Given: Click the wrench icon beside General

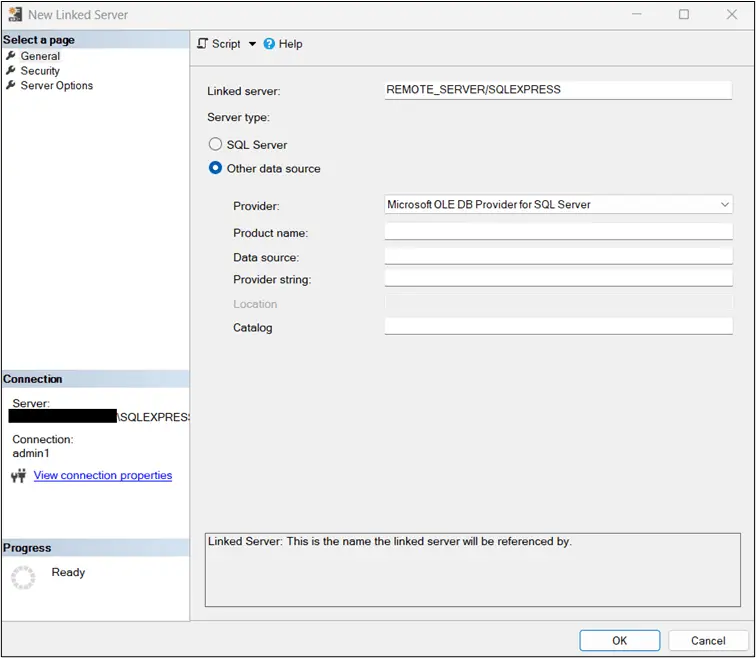Looking at the screenshot, I should pyautogui.click(x=11, y=56).
